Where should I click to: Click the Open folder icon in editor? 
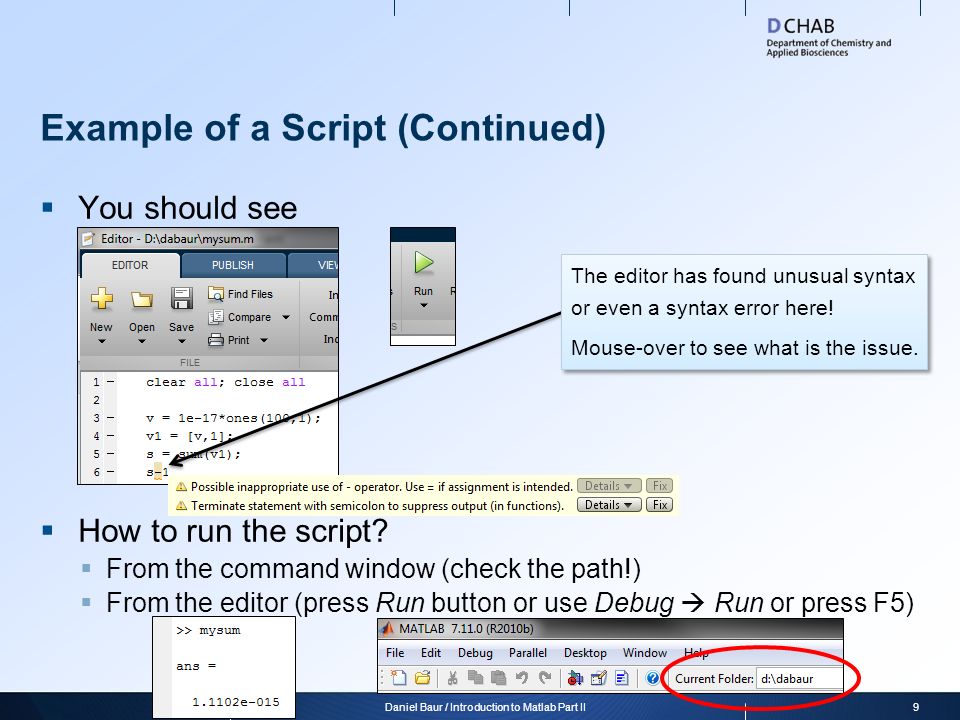141,299
